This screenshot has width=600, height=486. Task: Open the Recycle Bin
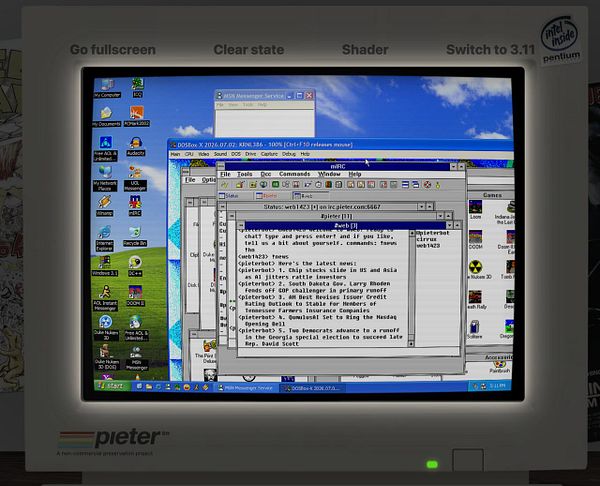pos(135,236)
